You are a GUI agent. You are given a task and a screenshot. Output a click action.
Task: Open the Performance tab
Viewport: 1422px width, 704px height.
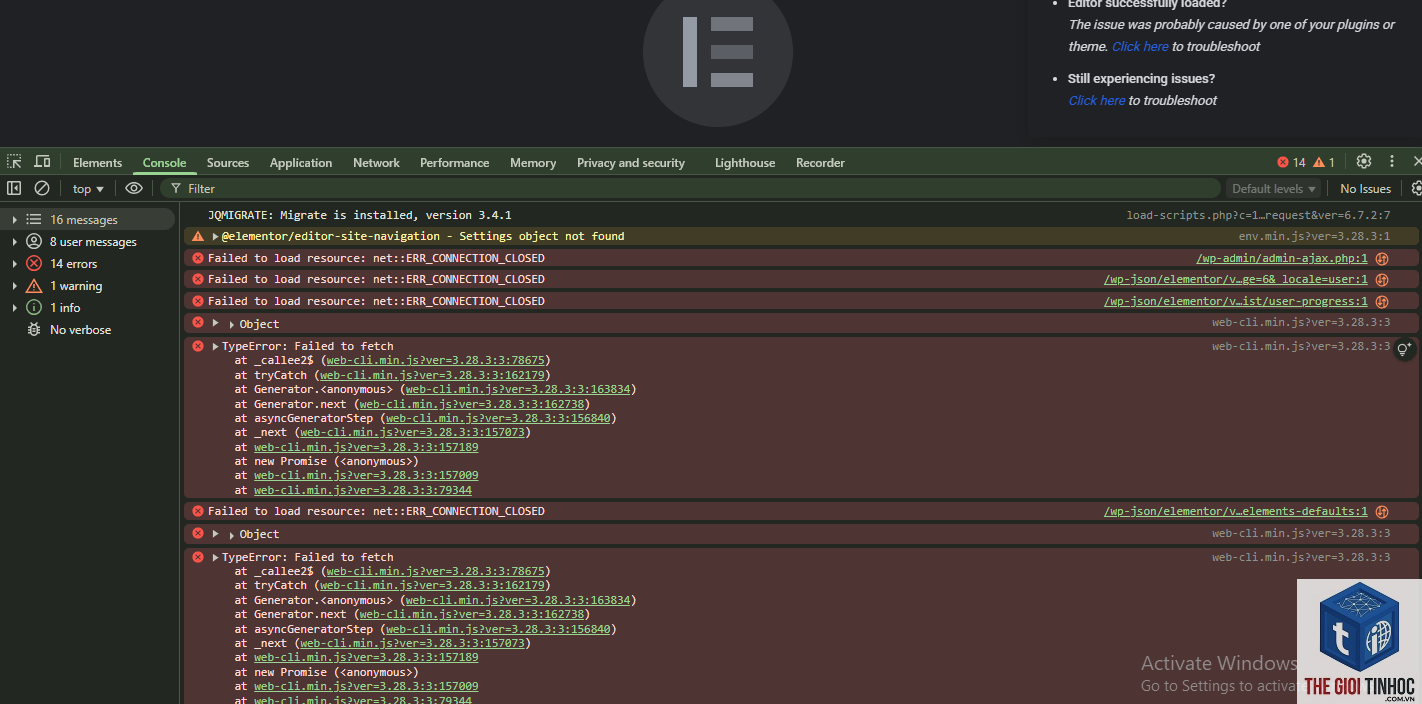tap(454, 162)
